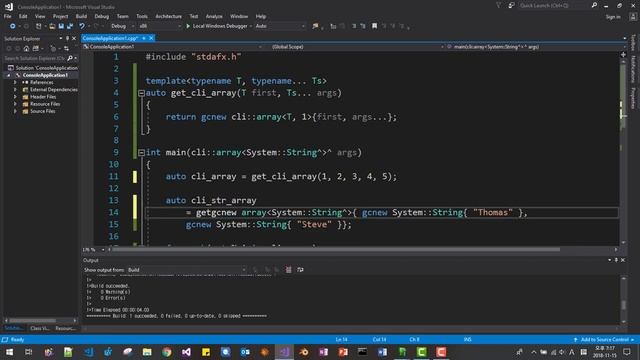Viewport: 640px width, 360px height.
Task: Open the Show output from Build dropdown
Action: pyautogui.click(x=187, y=270)
